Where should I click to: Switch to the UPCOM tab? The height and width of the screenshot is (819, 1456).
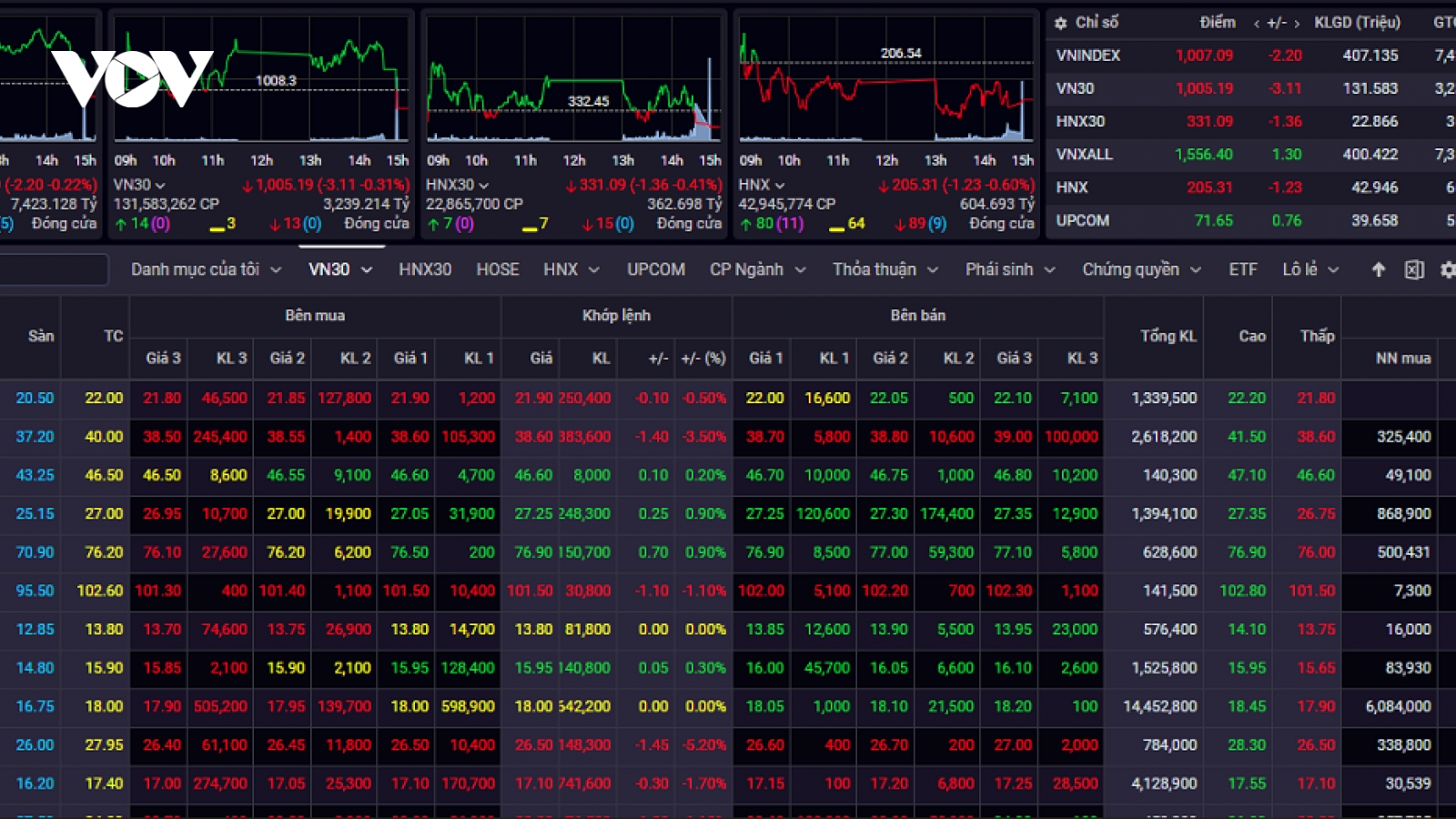(656, 269)
